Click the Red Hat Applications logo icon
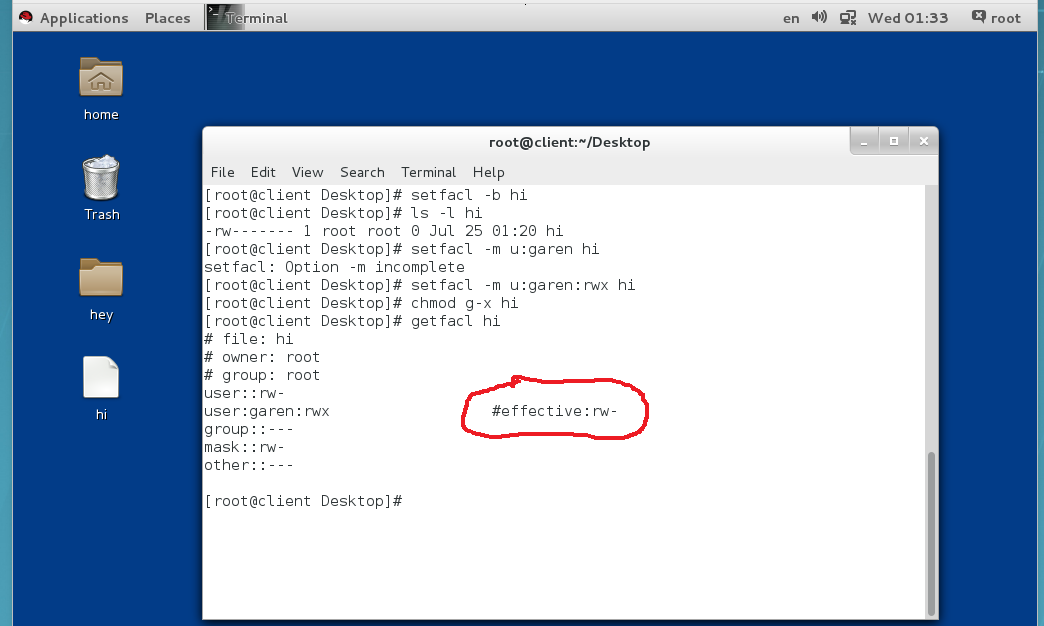 click(x=25, y=18)
